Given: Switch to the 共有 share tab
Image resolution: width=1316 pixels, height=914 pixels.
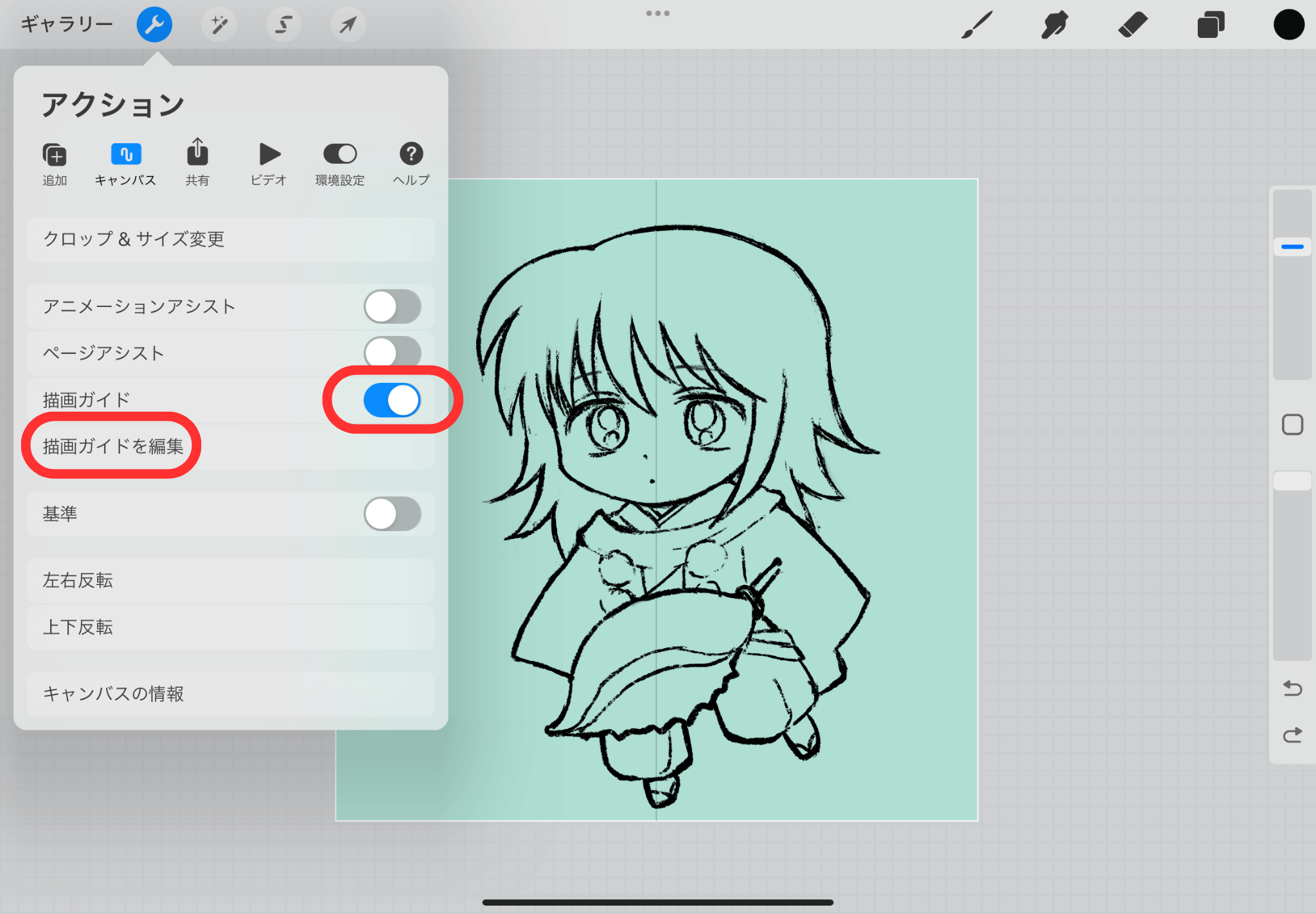Looking at the screenshot, I should click(x=197, y=164).
